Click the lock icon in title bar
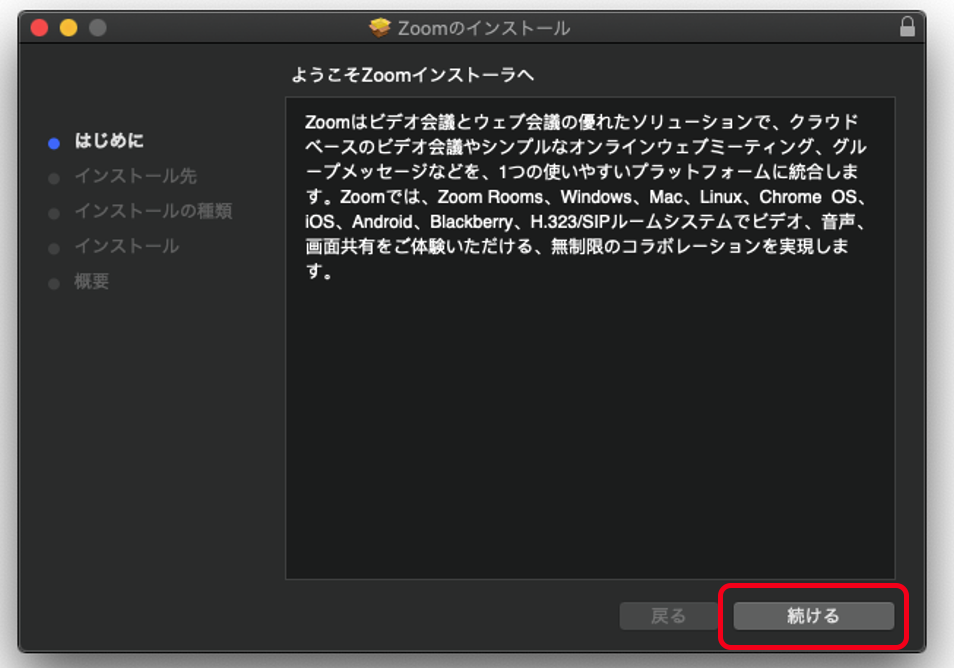This screenshot has width=954, height=668. [x=907, y=27]
